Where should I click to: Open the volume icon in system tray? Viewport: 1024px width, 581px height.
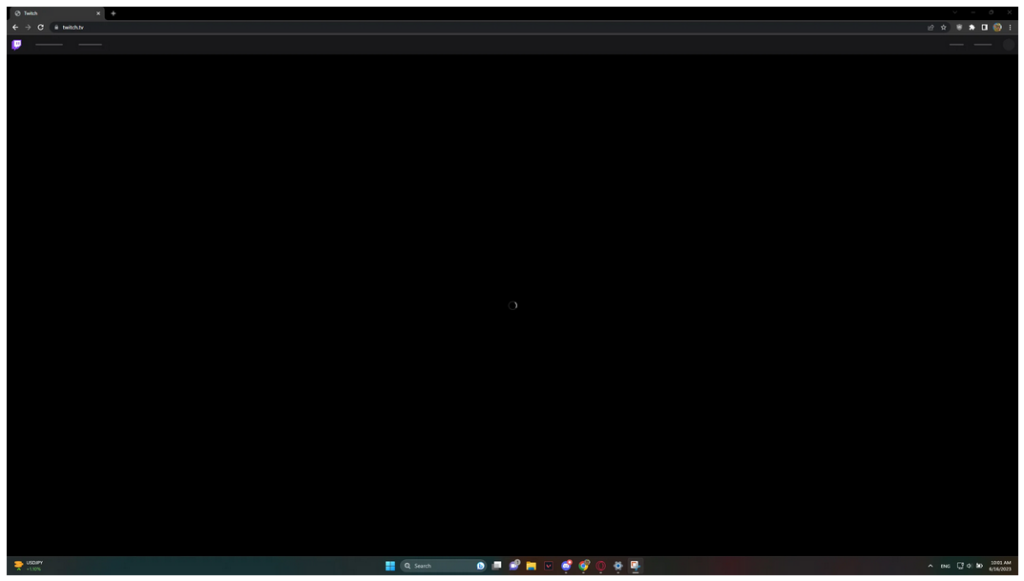click(x=969, y=566)
